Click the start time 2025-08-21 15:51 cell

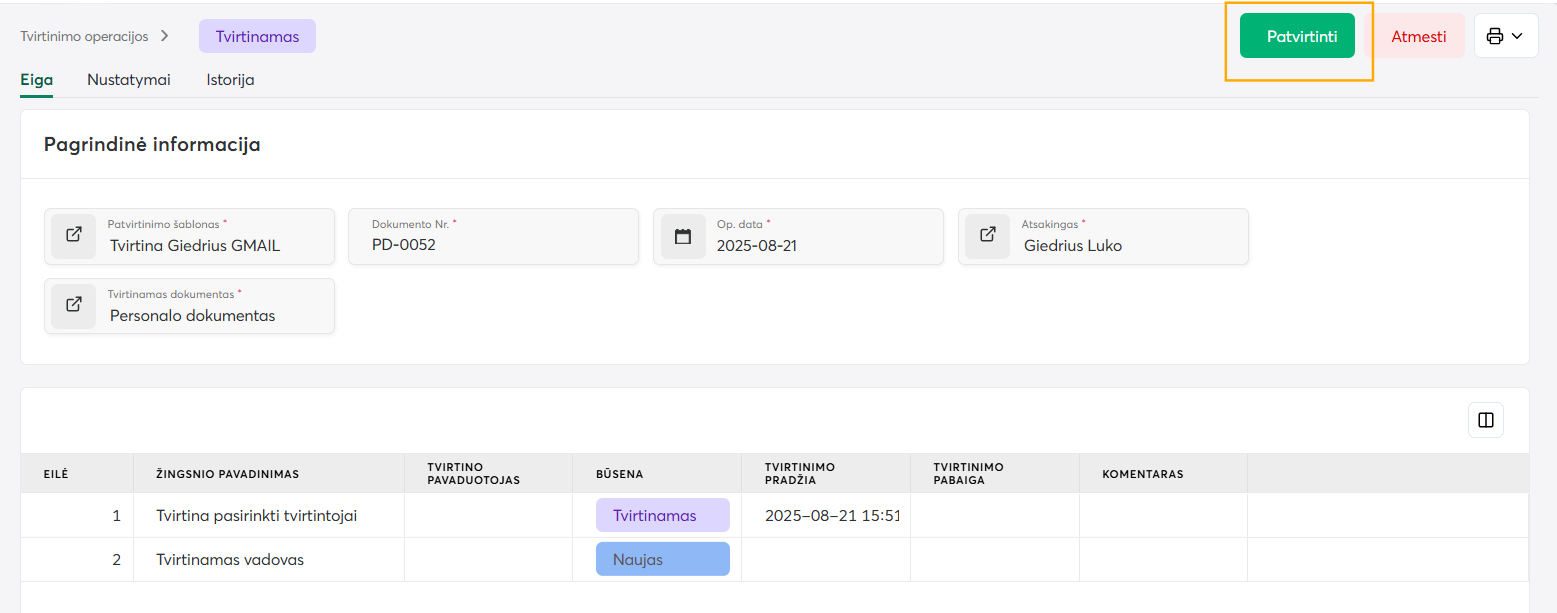pyautogui.click(x=826, y=516)
